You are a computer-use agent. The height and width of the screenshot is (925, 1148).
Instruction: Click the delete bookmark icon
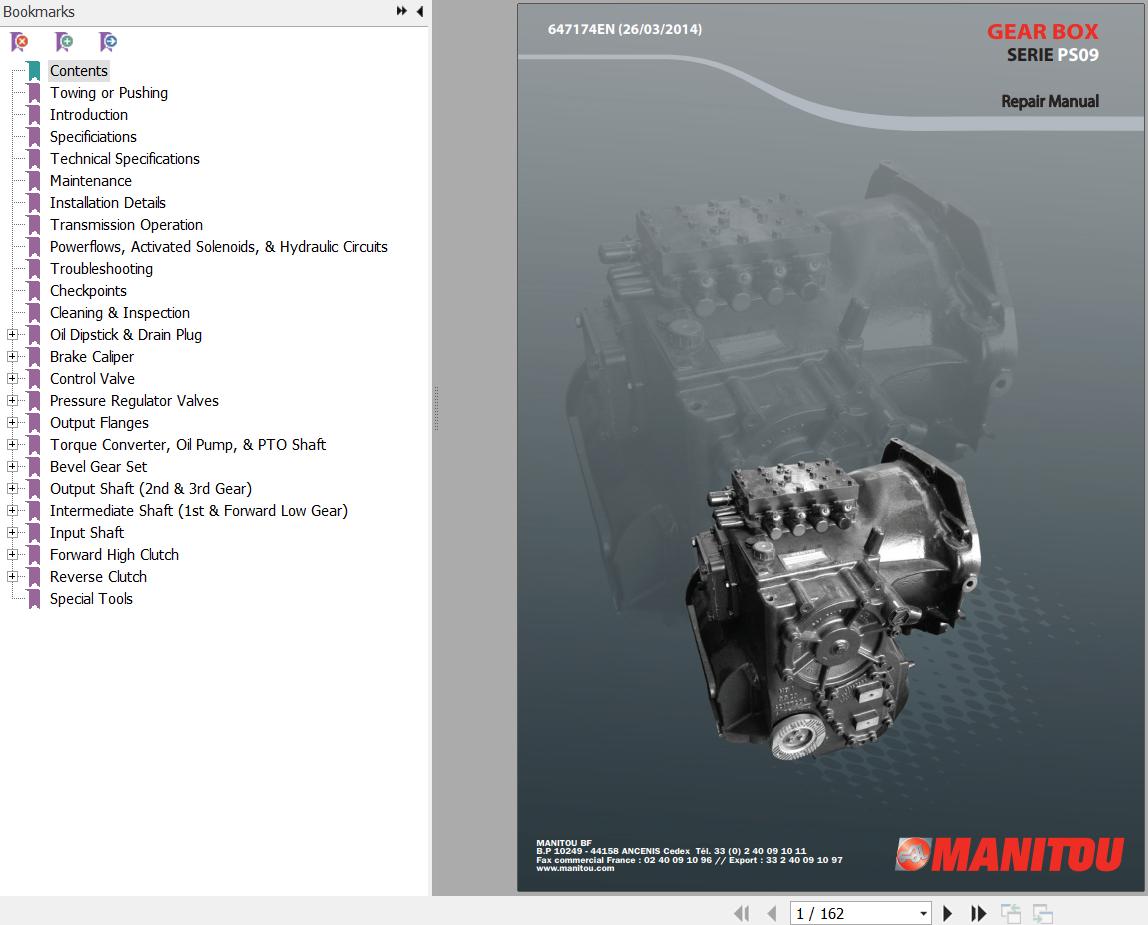pos(20,42)
